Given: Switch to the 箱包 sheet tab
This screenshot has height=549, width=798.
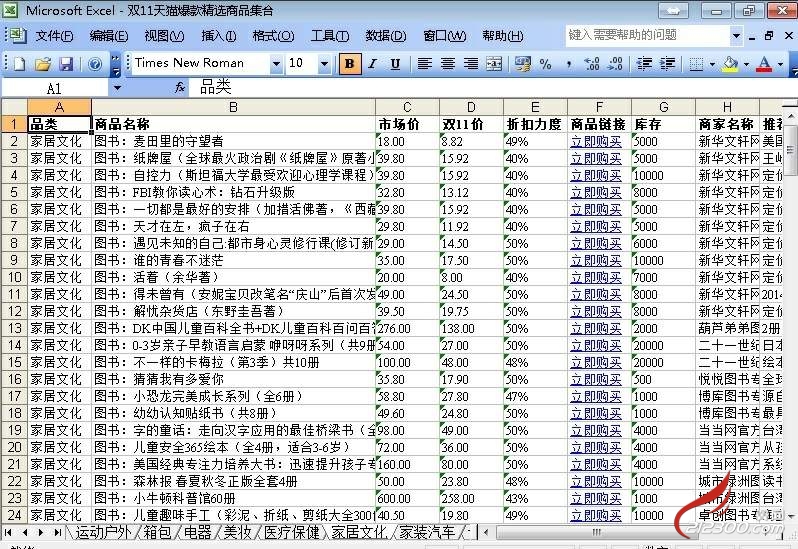Looking at the screenshot, I should click(x=157, y=532).
